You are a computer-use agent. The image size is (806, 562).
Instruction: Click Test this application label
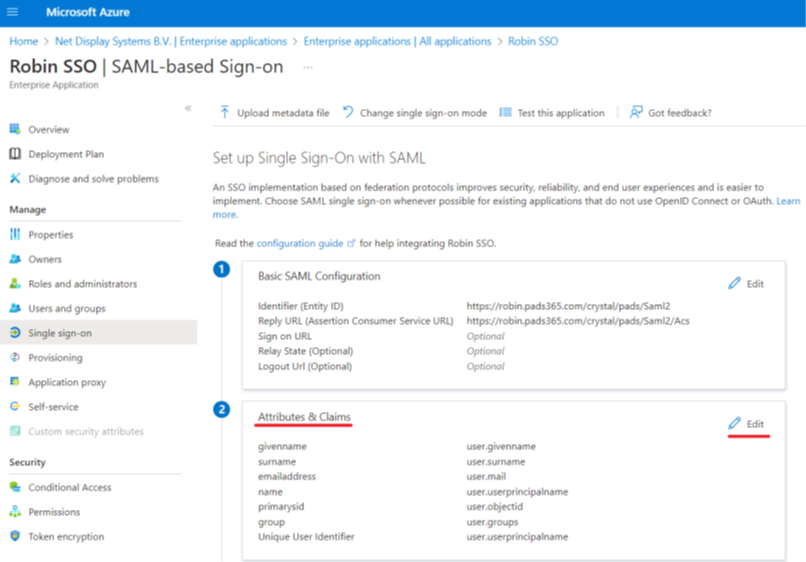tap(561, 113)
